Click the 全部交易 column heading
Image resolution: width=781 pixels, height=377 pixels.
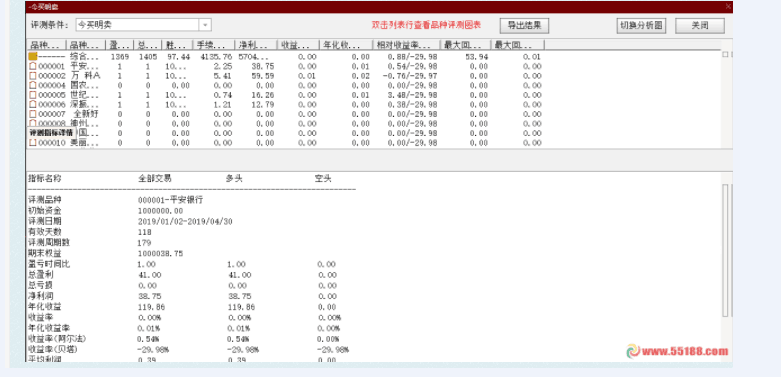coord(155,178)
